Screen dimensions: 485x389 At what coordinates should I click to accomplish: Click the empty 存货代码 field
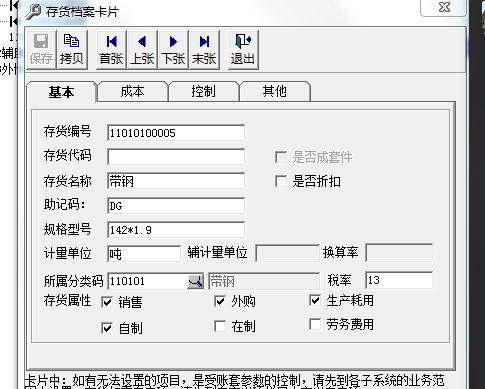coord(176,157)
